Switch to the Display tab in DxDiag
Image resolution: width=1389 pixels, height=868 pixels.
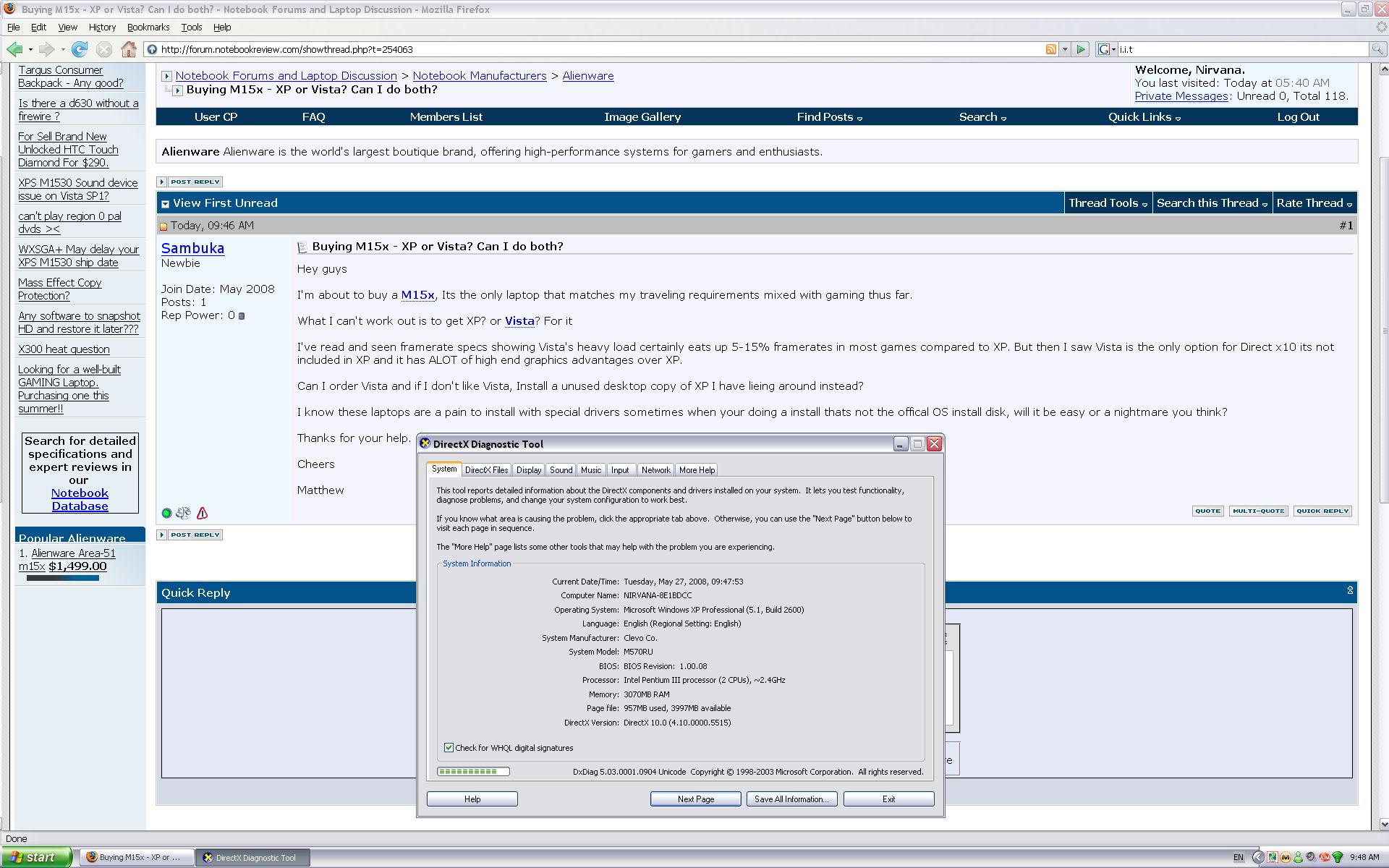click(x=529, y=470)
